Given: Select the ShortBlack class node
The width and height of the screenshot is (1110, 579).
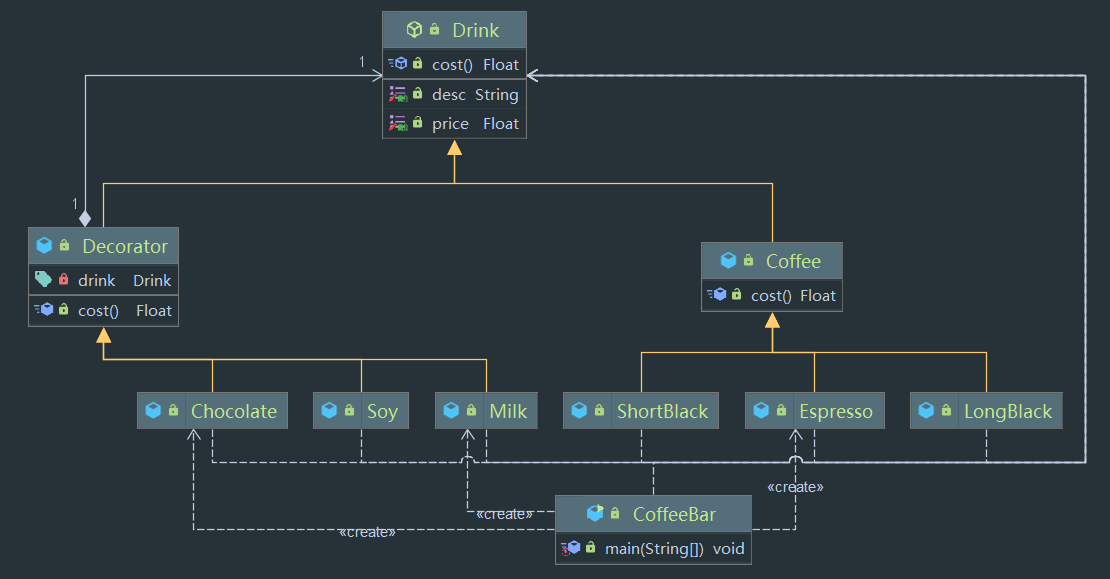Looking at the screenshot, I should point(641,411).
